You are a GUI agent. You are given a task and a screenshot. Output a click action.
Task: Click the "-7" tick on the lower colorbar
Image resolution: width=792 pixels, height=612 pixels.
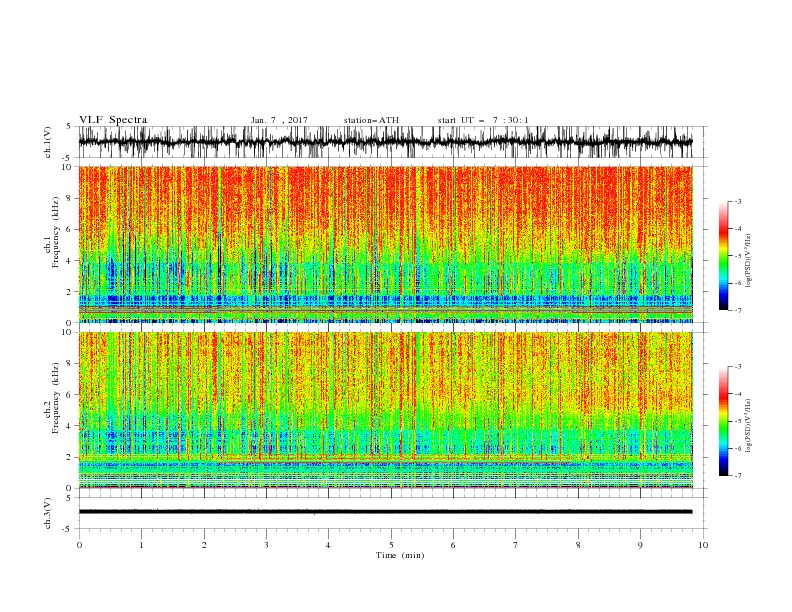[738, 476]
